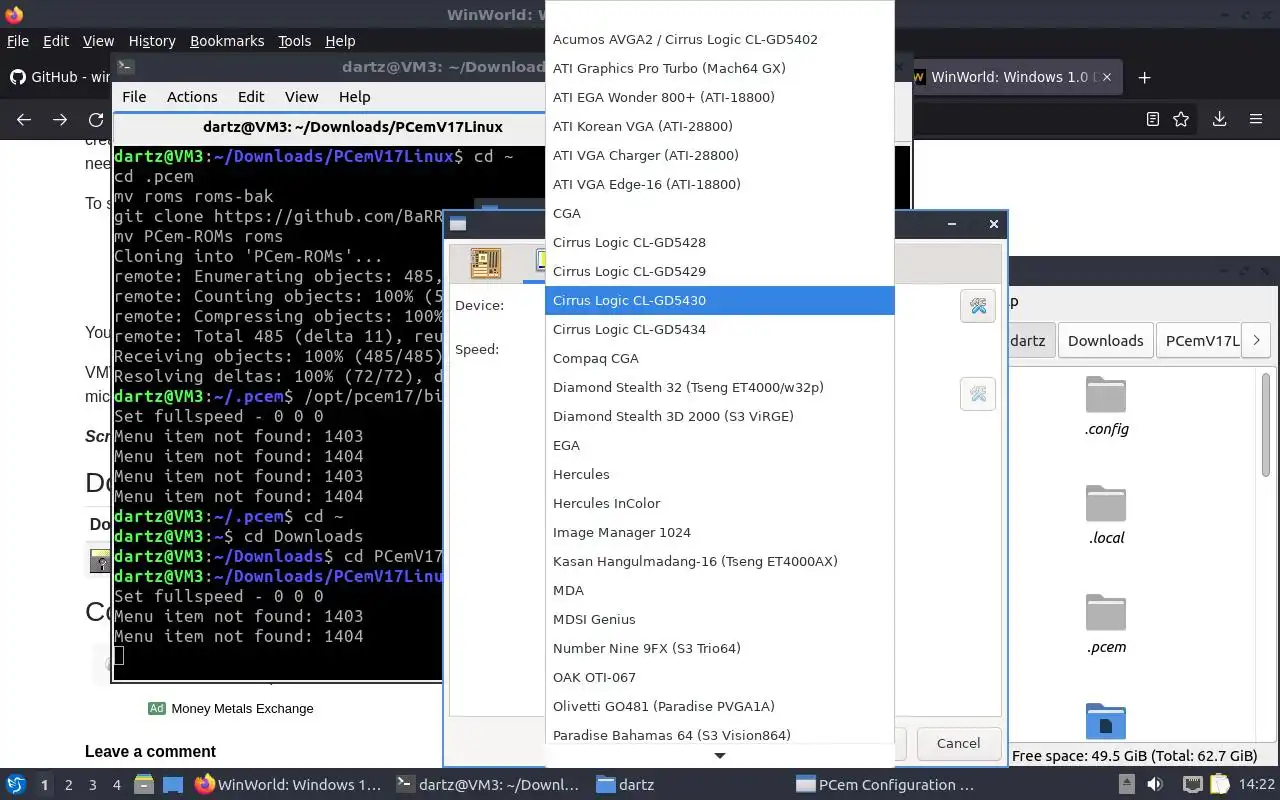Reload the Firefox page
This screenshot has height=800, width=1280.
[96, 119]
